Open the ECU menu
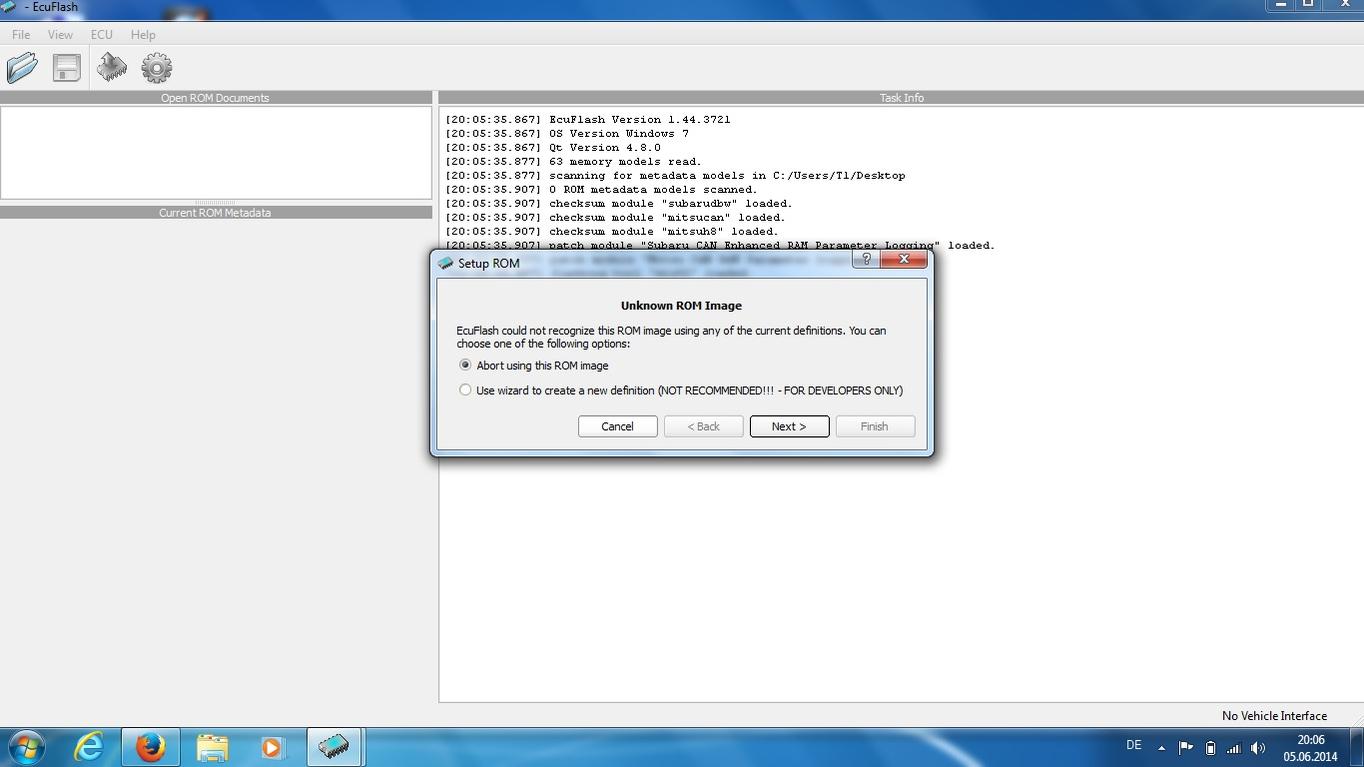This screenshot has height=767, width=1364. click(102, 34)
